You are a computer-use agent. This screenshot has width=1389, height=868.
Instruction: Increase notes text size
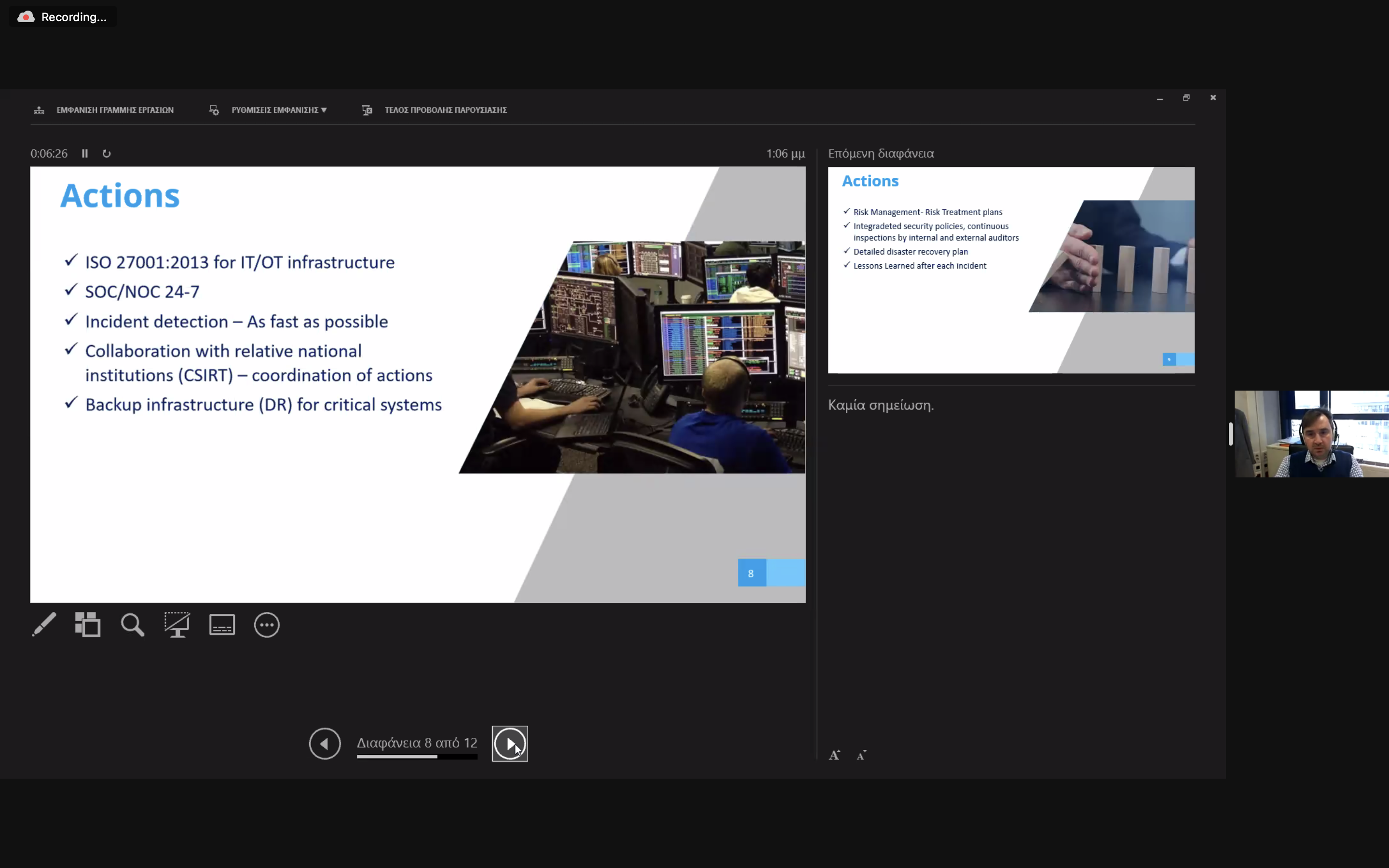[x=834, y=756]
